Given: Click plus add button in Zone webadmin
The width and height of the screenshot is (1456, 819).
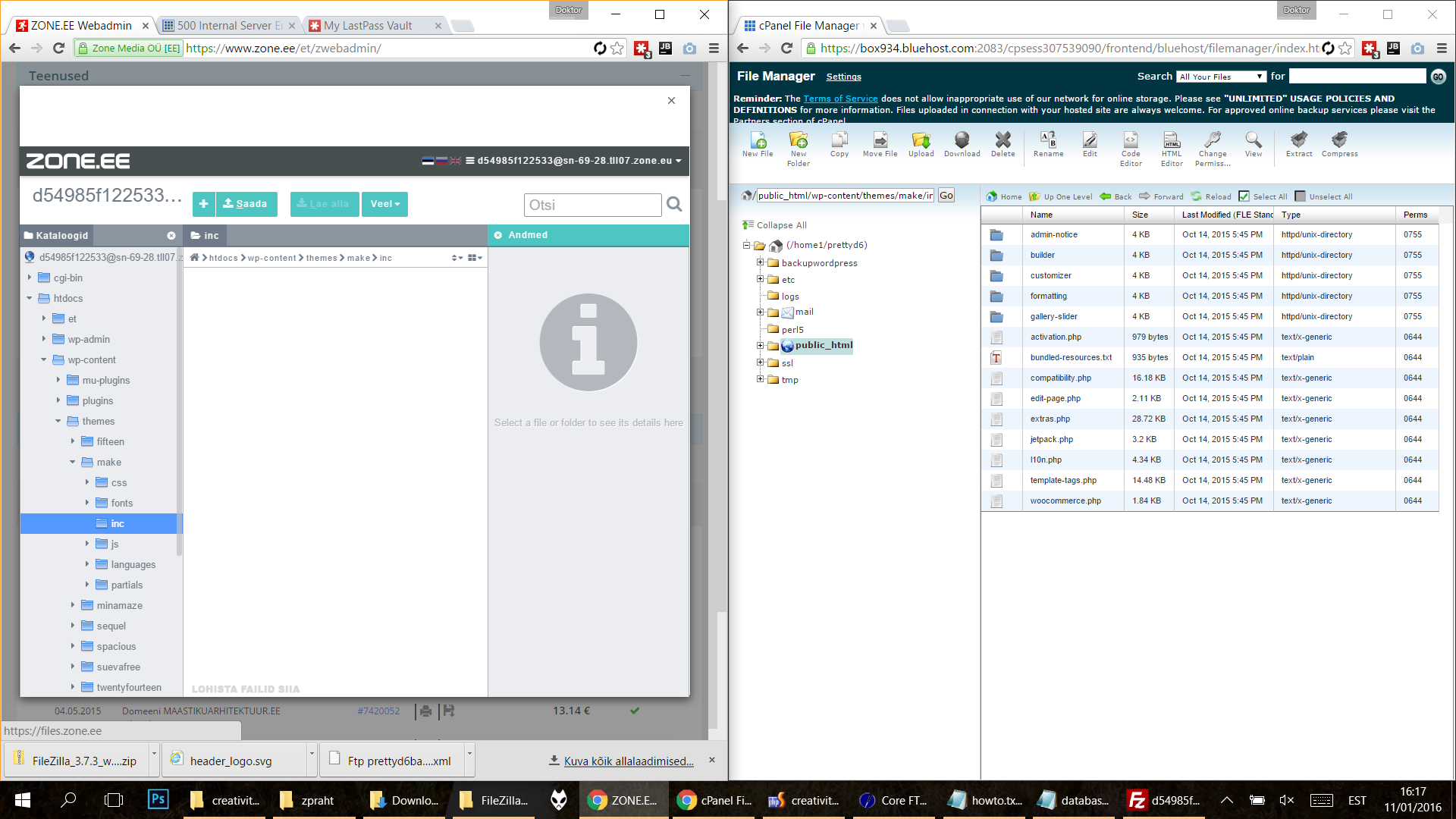Looking at the screenshot, I should coord(203,204).
